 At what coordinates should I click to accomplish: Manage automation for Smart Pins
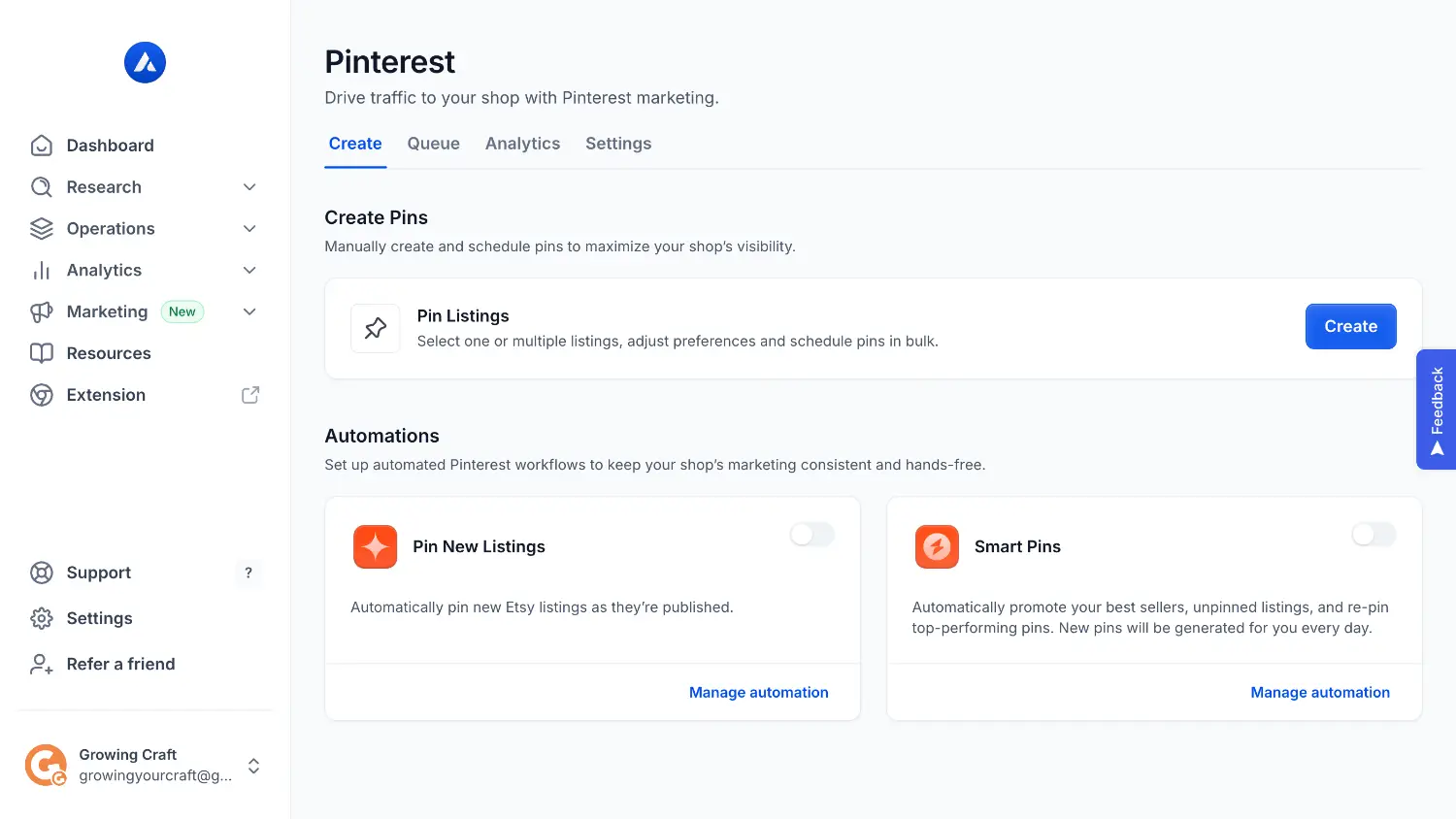click(x=1320, y=693)
